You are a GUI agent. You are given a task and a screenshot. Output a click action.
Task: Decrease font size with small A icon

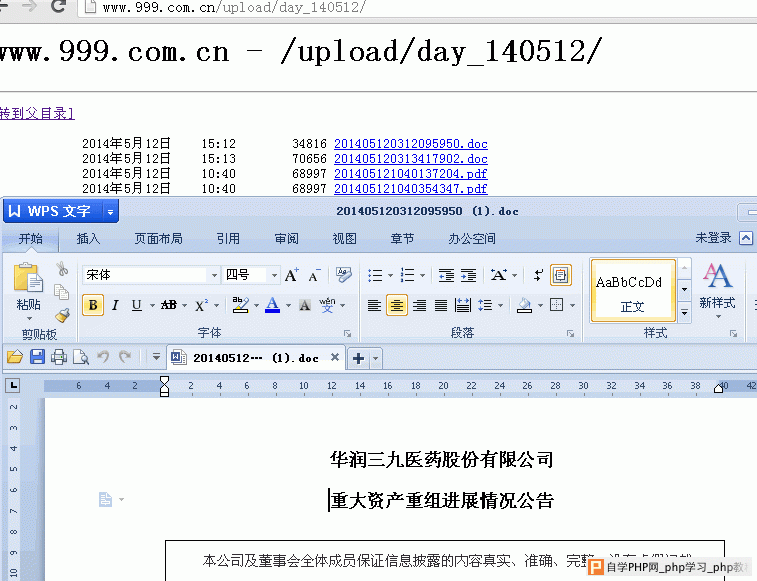[314, 276]
